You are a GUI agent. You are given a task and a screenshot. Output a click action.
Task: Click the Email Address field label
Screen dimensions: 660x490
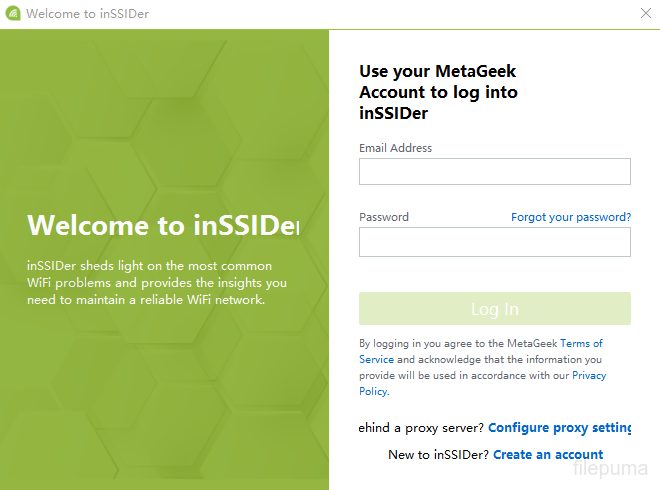click(x=396, y=148)
